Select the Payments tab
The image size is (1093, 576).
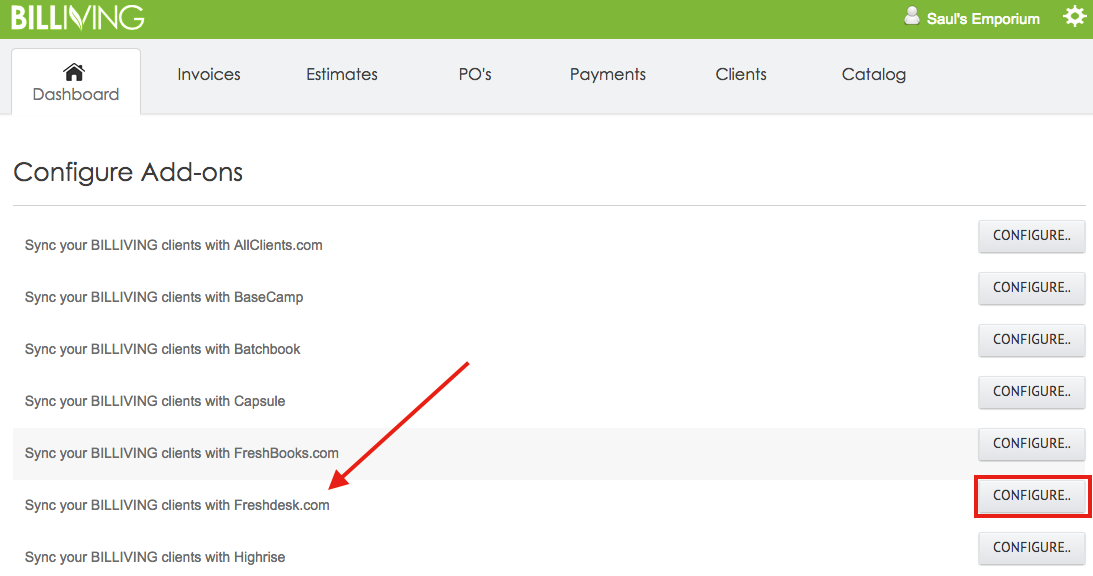click(608, 75)
